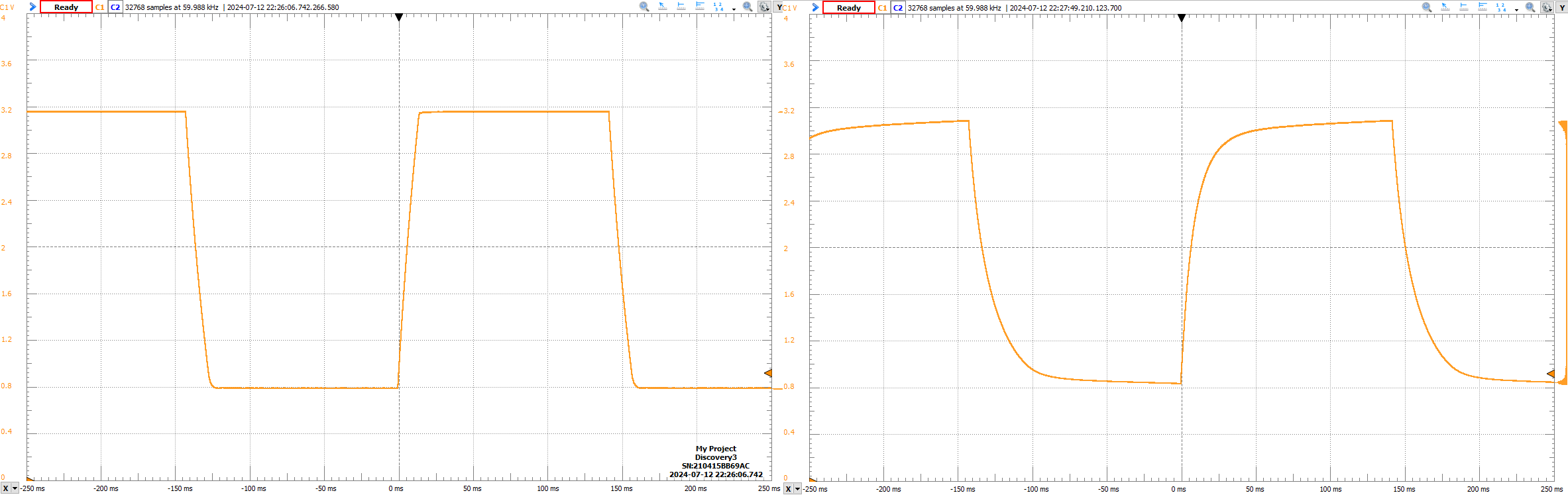Image resolution: width=1568 pixels, height=495 pixels.
Task: Click the 'C1 V' axis label of the left plot
Action: 7,8
